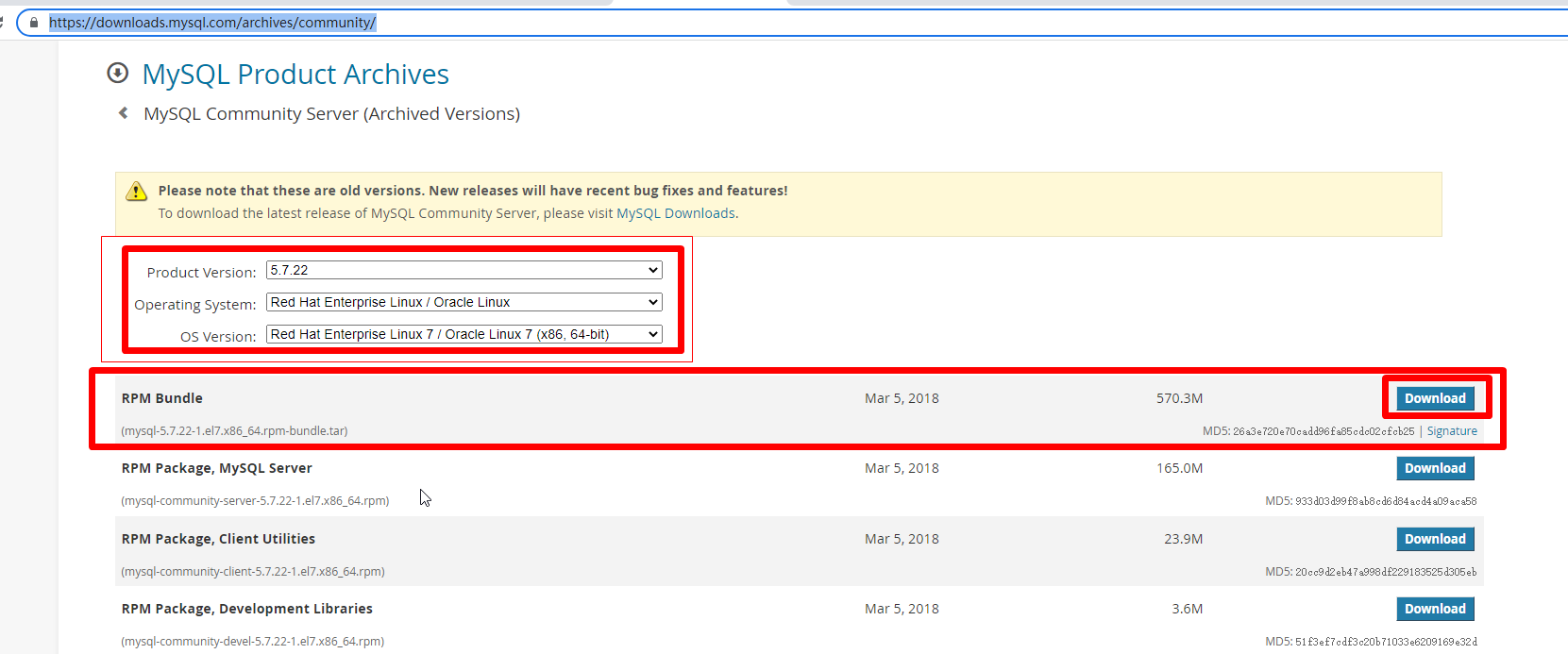Click the yellow warning triangle icon
Image resolution: width=1568 pixels, height=654 pixels.
[x=137, y=192]
